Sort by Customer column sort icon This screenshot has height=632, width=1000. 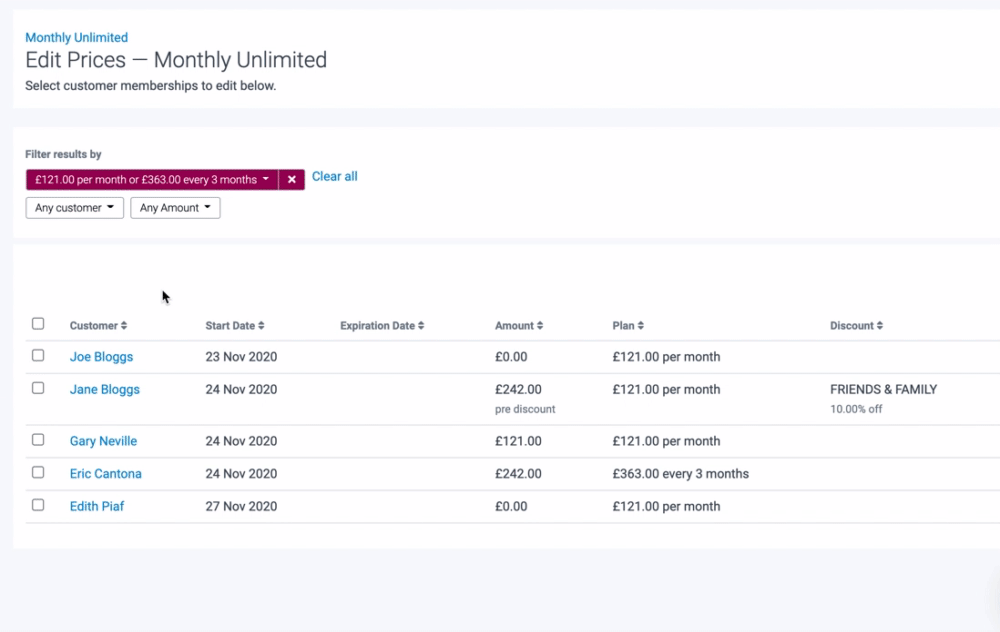[124, 326]
